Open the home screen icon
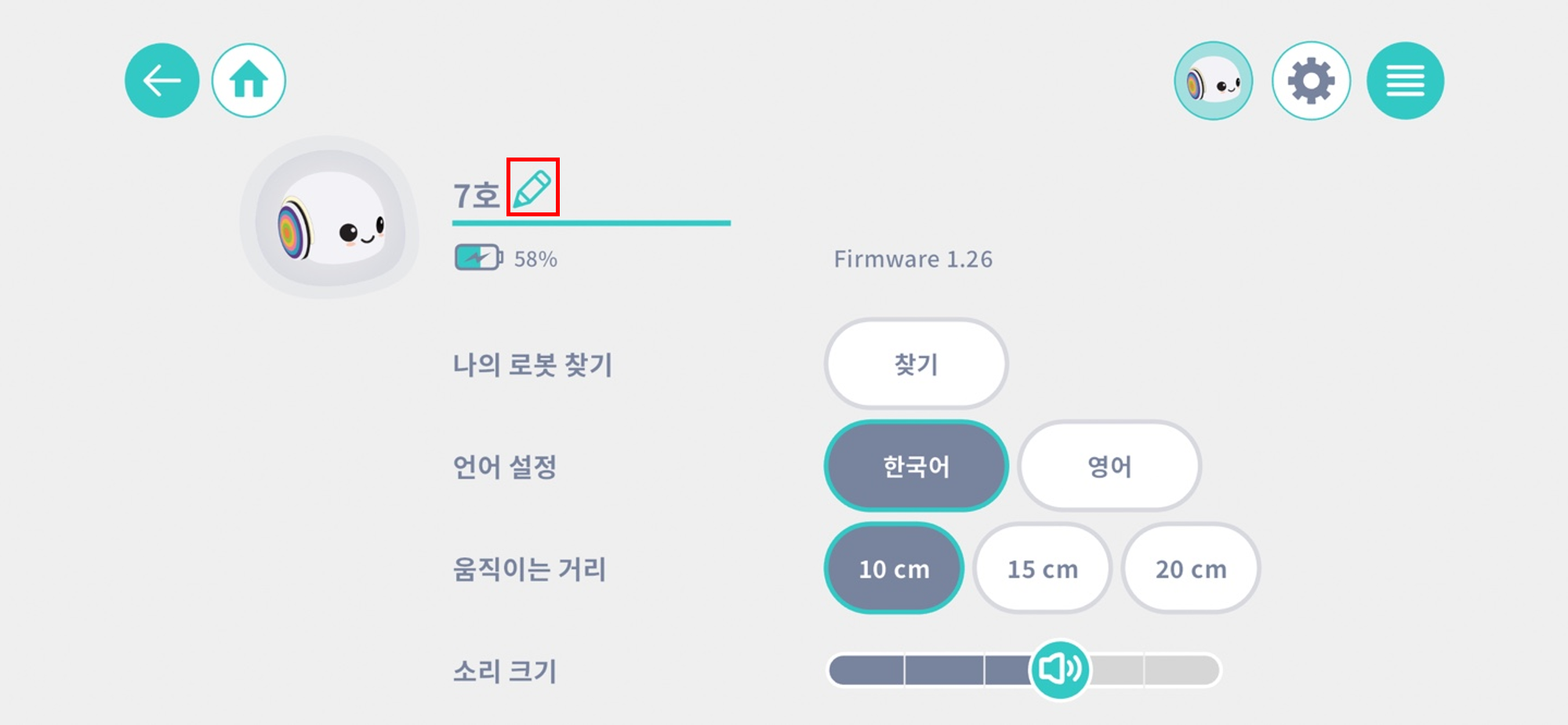Screen dimensions: 1568x725 tap(249, 81)
